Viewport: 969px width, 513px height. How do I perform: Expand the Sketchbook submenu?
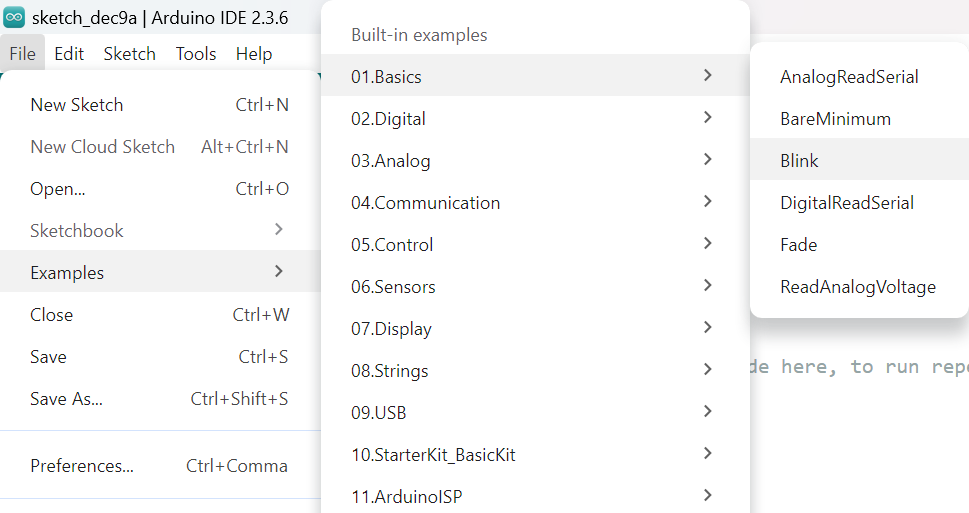tap(77, 231)
